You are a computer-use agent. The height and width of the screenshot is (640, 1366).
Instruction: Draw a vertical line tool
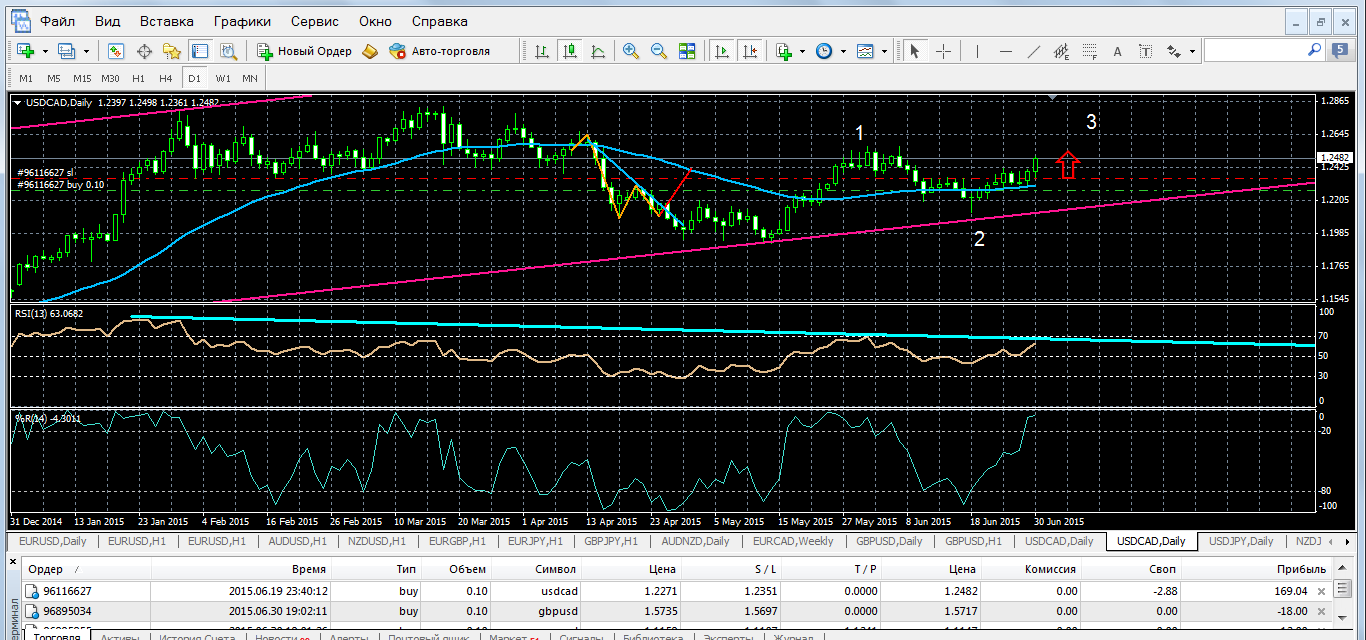[977, 51]
